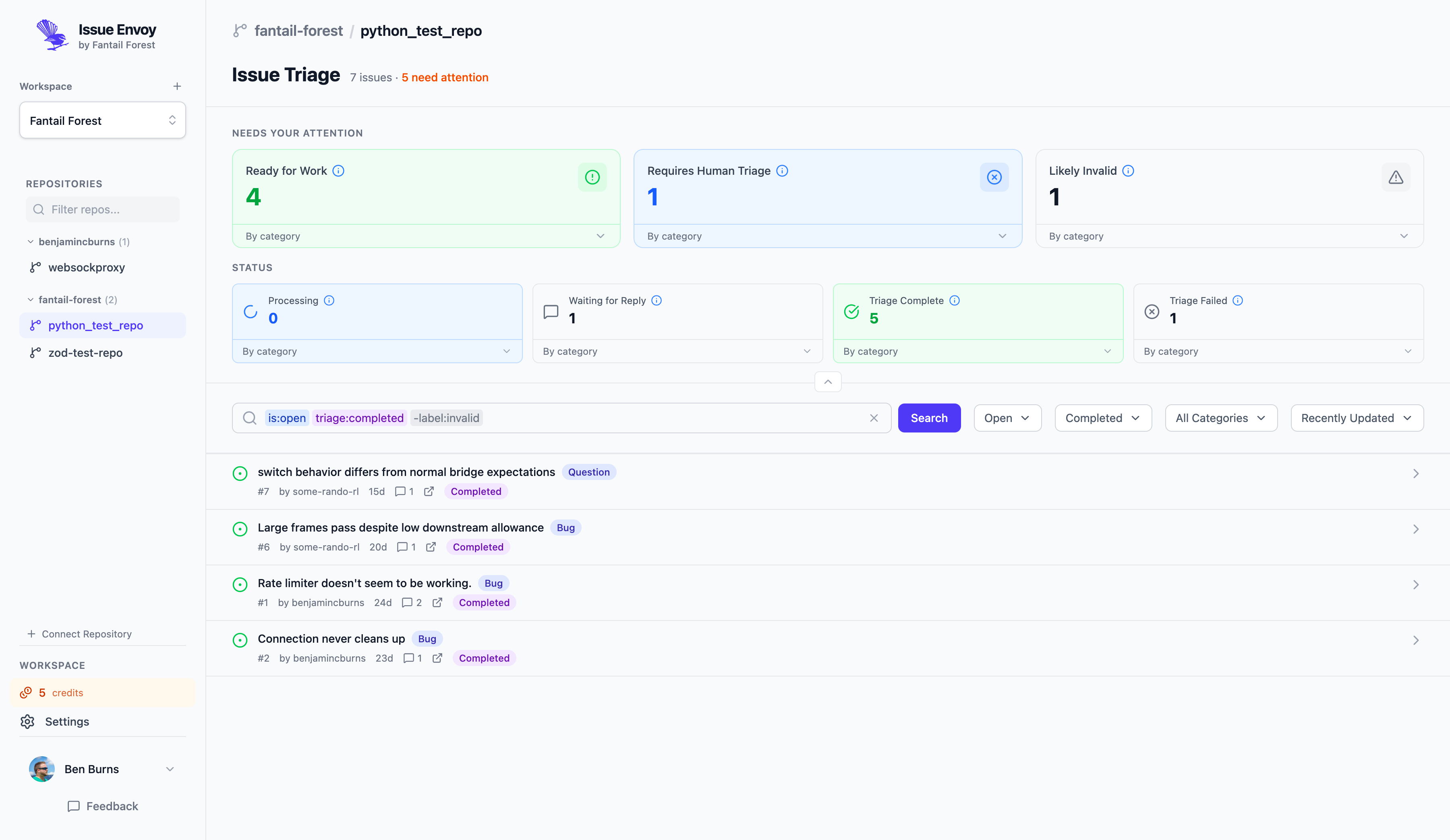Viewport: 1450px width, 840px height.
Task: Clear the search query with X
Action: tap(874, 418)
